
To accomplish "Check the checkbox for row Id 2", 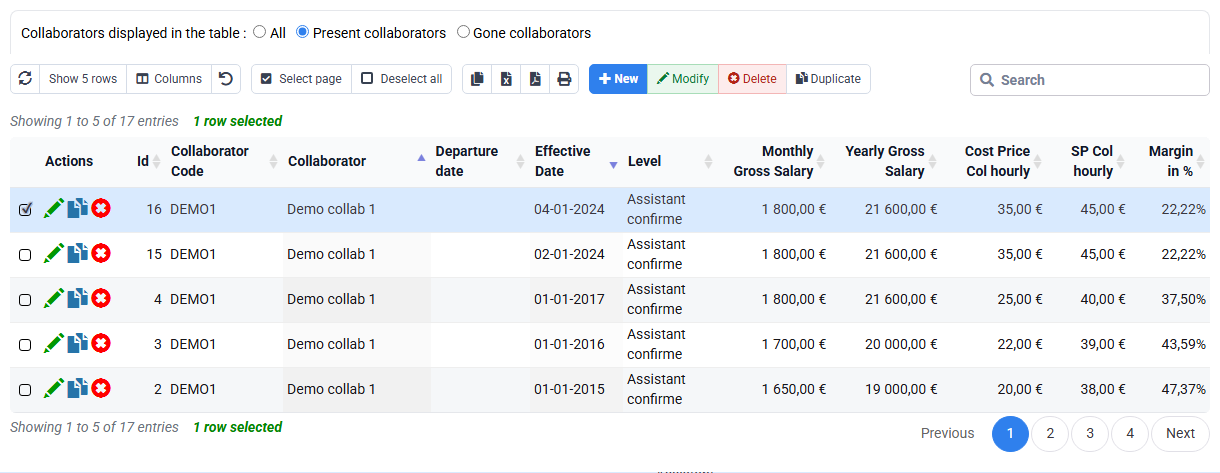I will click(25, 390).
